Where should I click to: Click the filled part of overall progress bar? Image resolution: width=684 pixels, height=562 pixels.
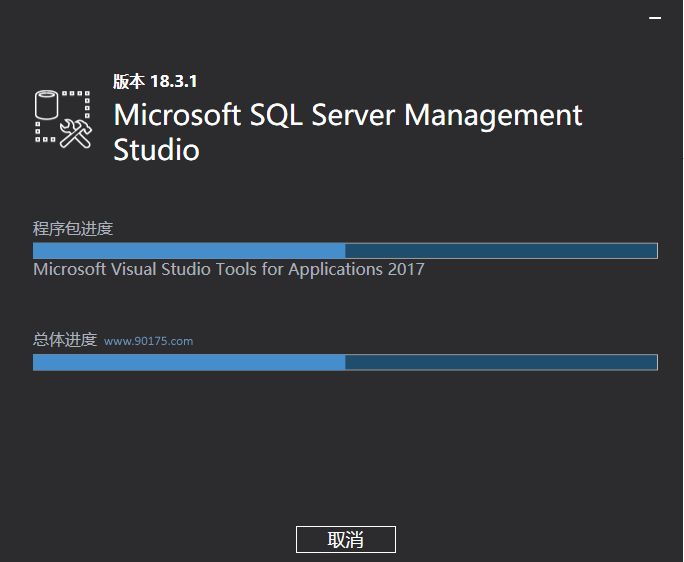(x=189, y=362)
